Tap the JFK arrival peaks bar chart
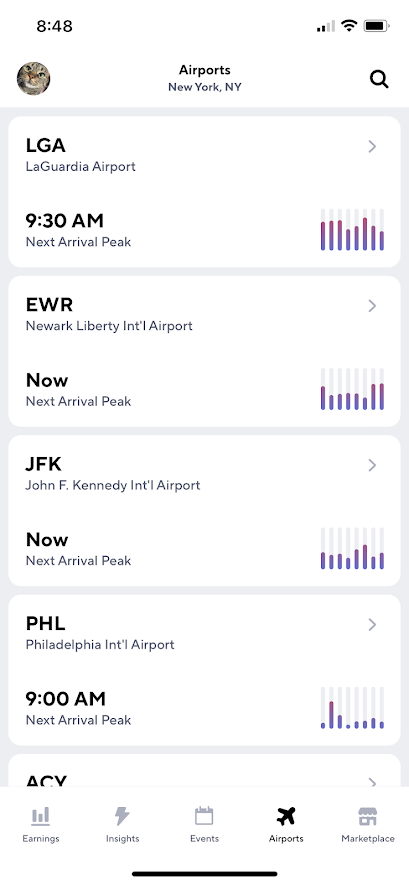Screen dimensions: 409x885 coord(353,548)
